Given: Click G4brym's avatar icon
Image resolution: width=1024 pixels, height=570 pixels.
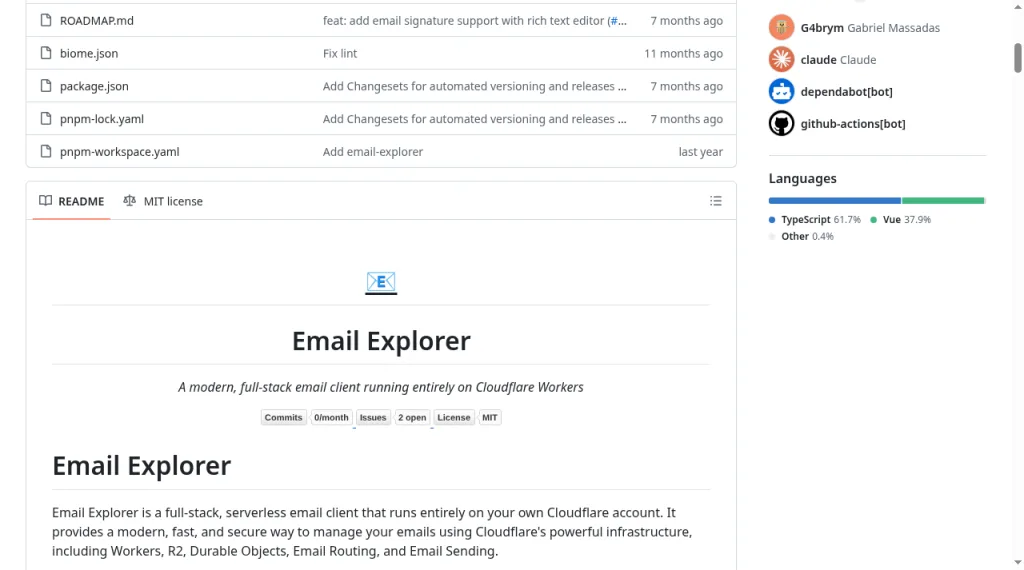Looking at the screenshot, I should click(x=781, y=27).
